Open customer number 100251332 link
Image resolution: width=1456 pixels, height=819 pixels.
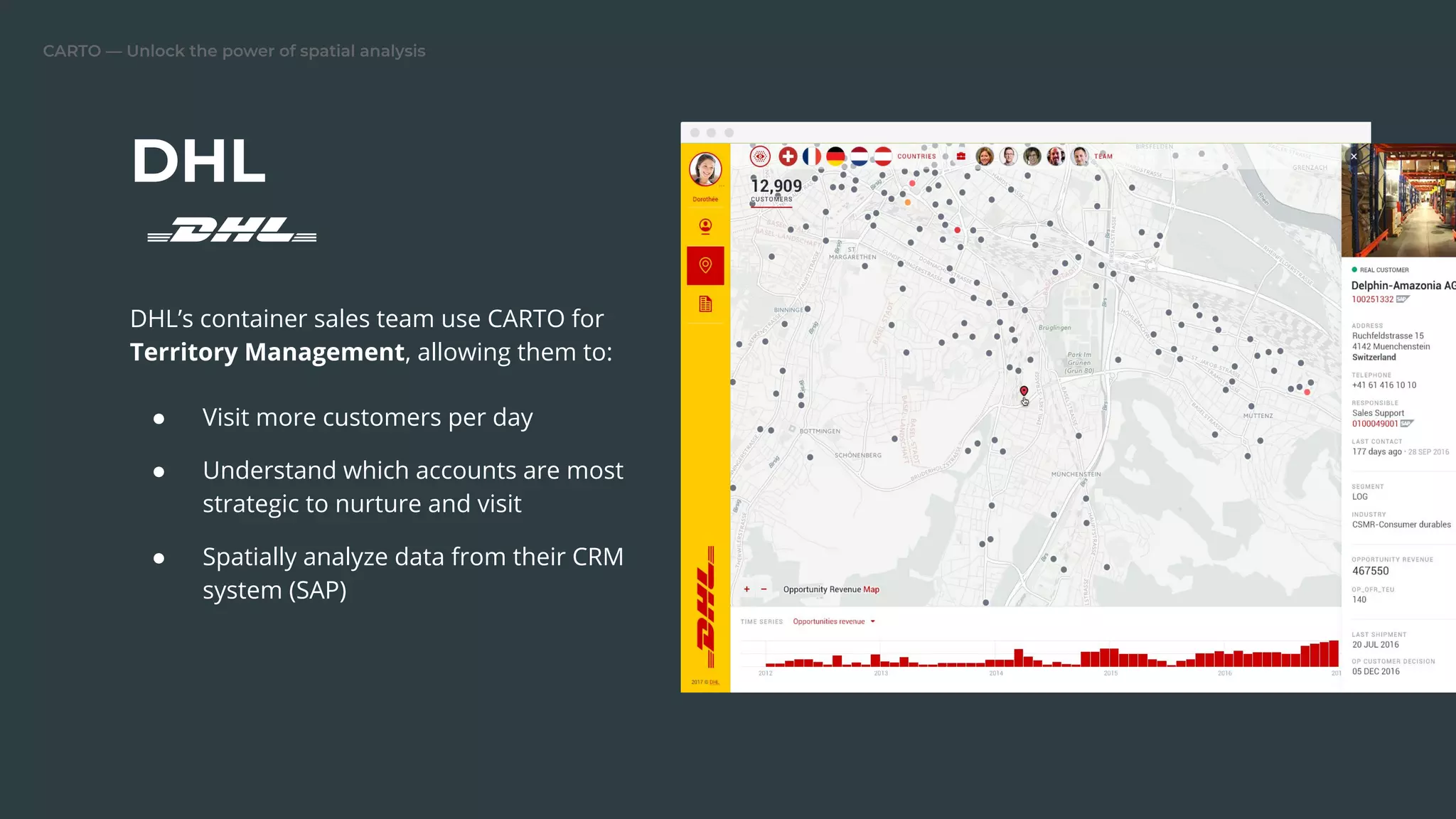tap(1373, 299)
